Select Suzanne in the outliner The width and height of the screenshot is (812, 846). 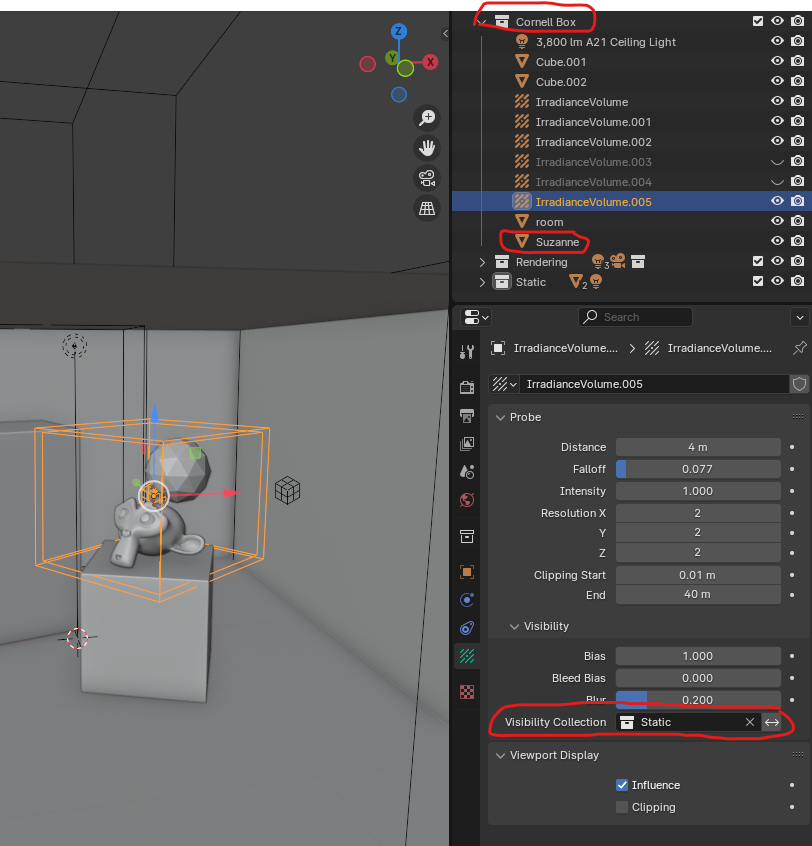[x=557, y=242]
